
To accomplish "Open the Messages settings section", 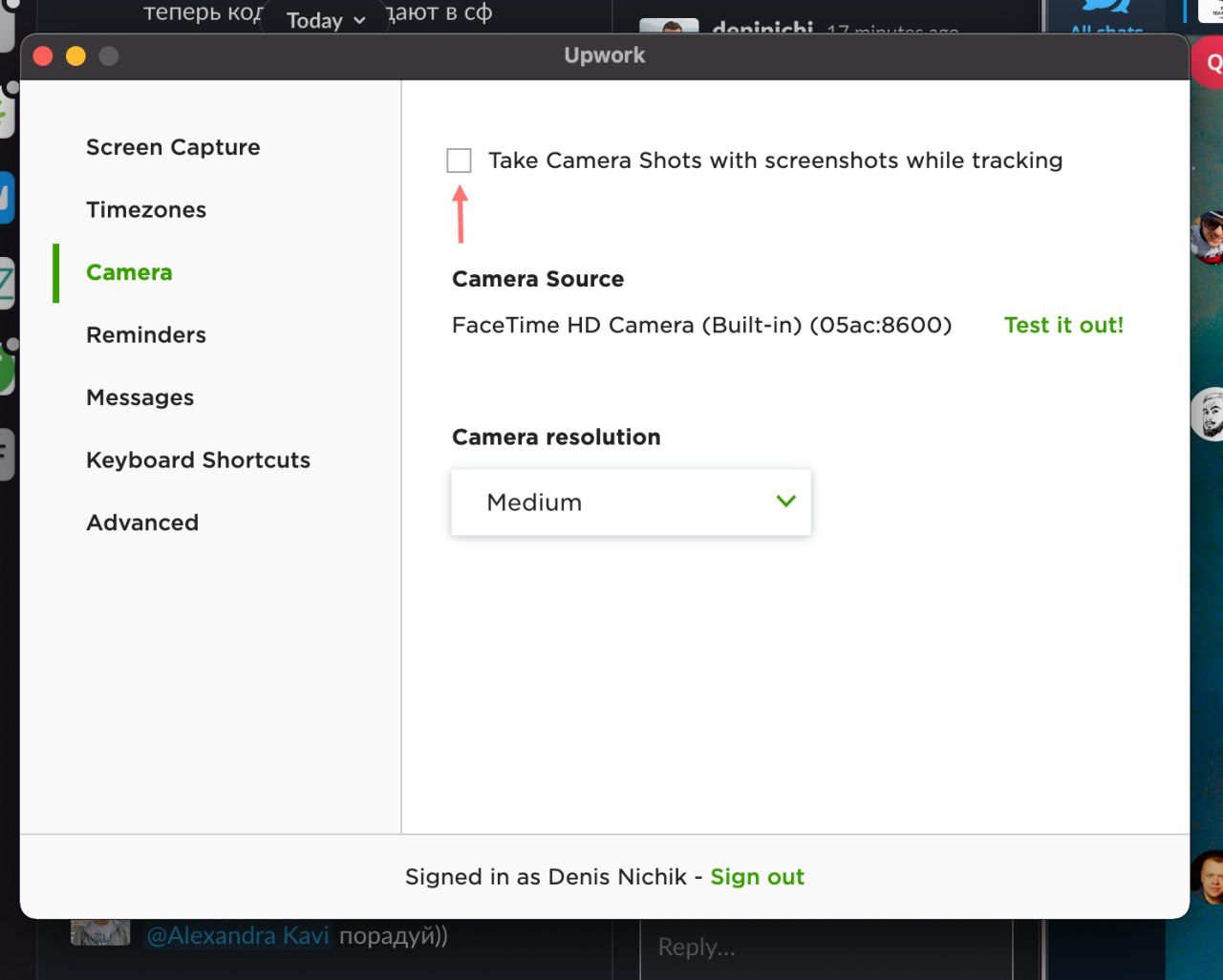I will [140, 397].
